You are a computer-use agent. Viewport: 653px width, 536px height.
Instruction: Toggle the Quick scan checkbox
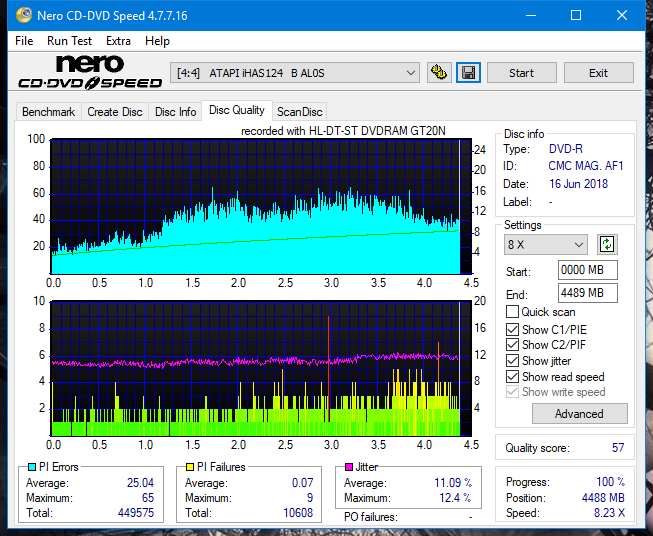pos(512,312)
